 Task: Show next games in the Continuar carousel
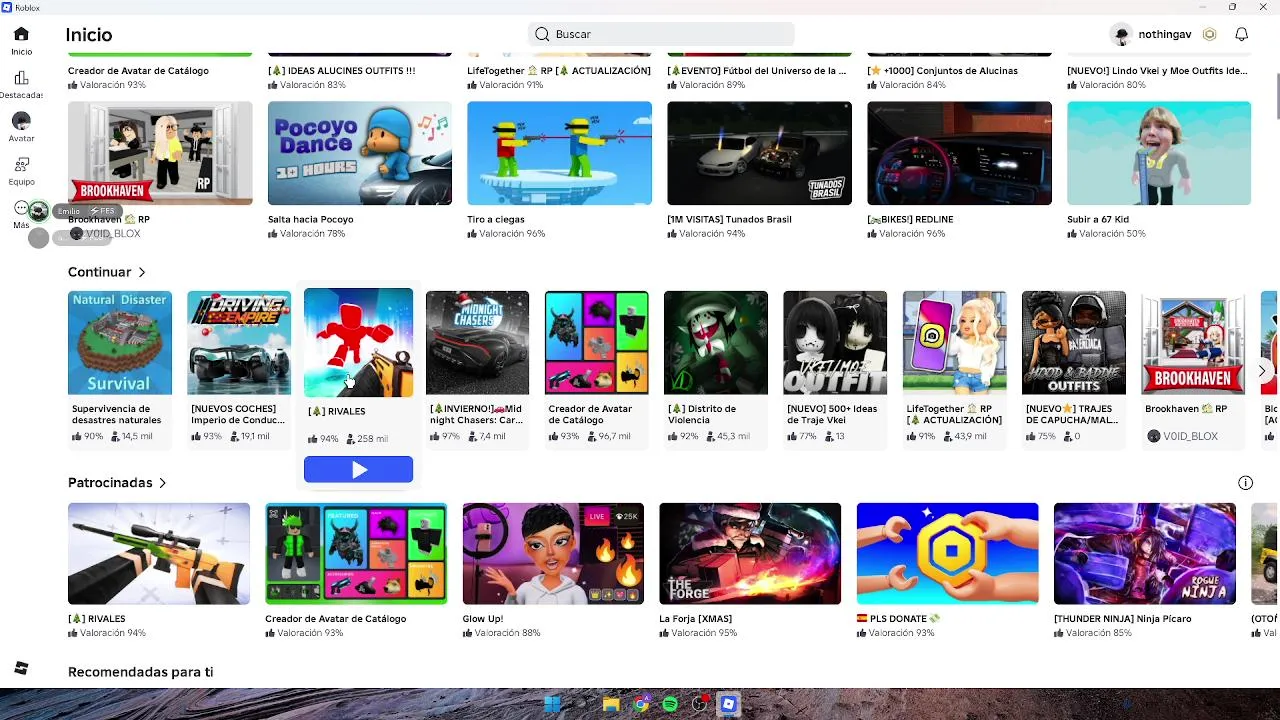[x=1262, y=371]
